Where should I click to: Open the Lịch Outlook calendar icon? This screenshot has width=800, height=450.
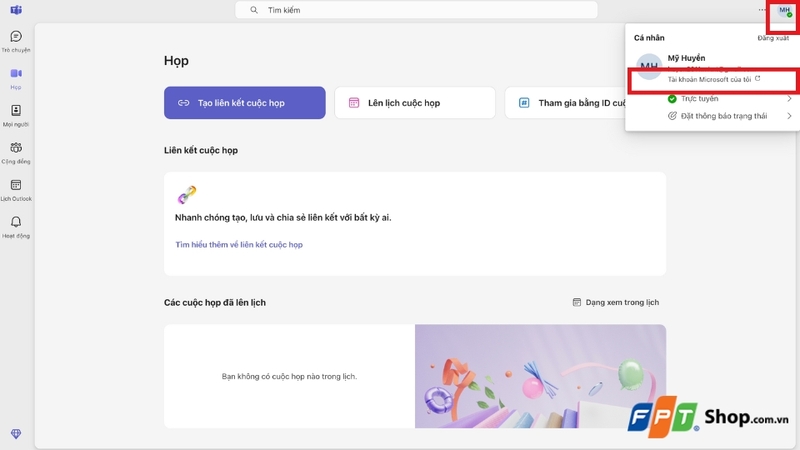click(16, 185)
